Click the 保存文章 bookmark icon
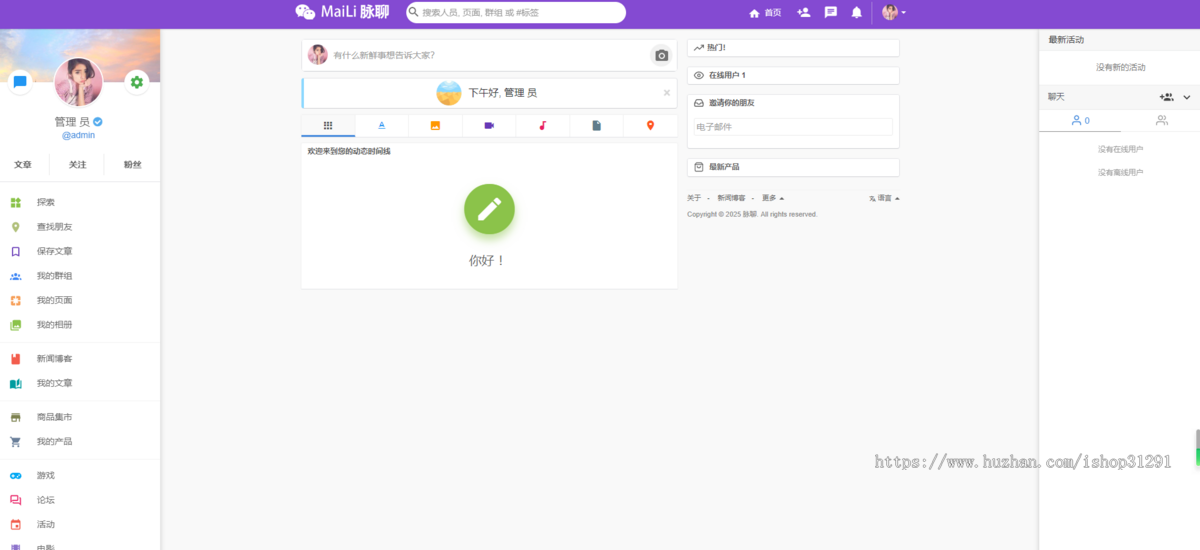The height and width of the screenshot is (550, 1200). click(15, 251)
